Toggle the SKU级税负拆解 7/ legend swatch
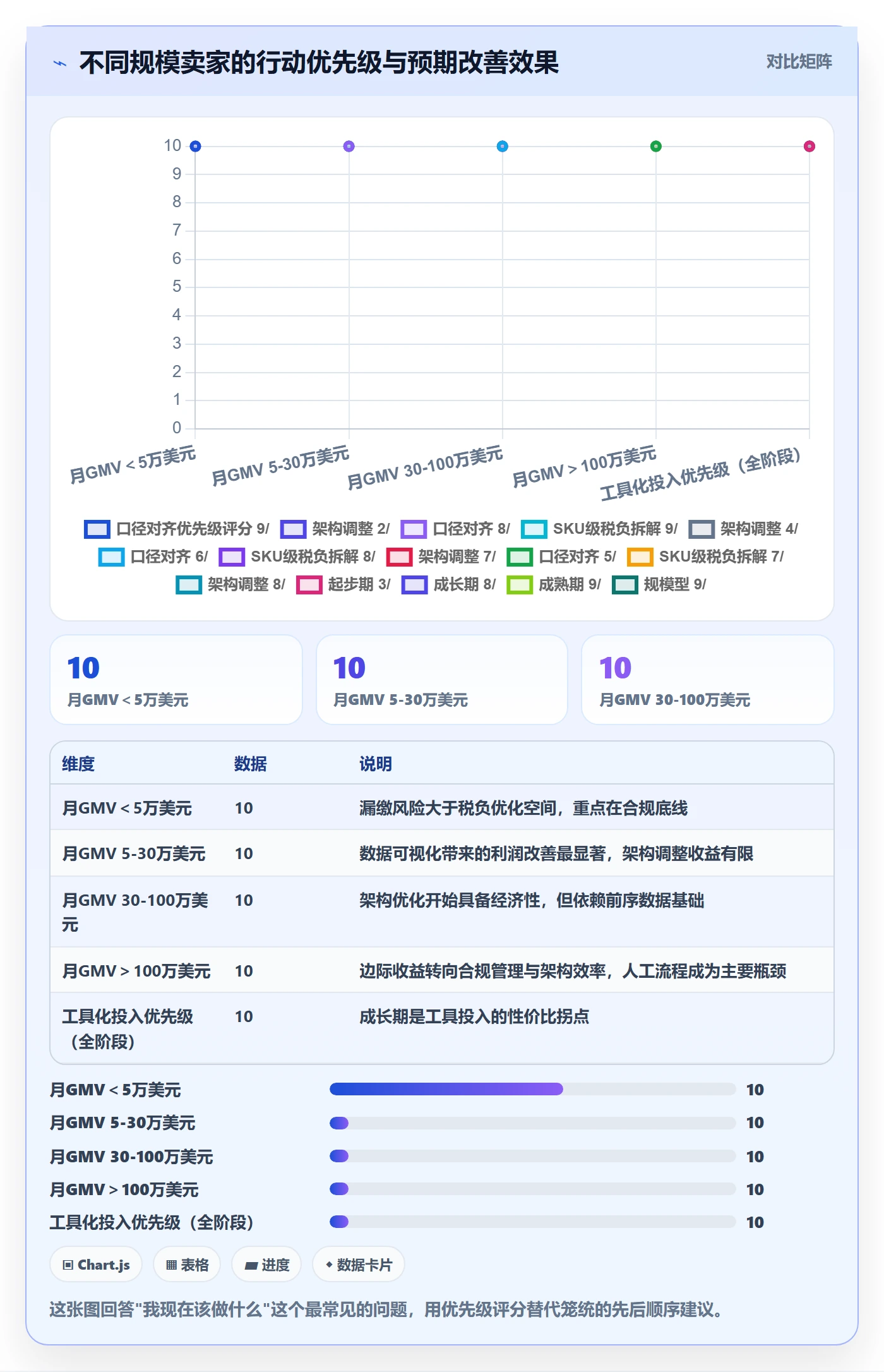This screenshot has width=884, height=1372. click(640, 557)
